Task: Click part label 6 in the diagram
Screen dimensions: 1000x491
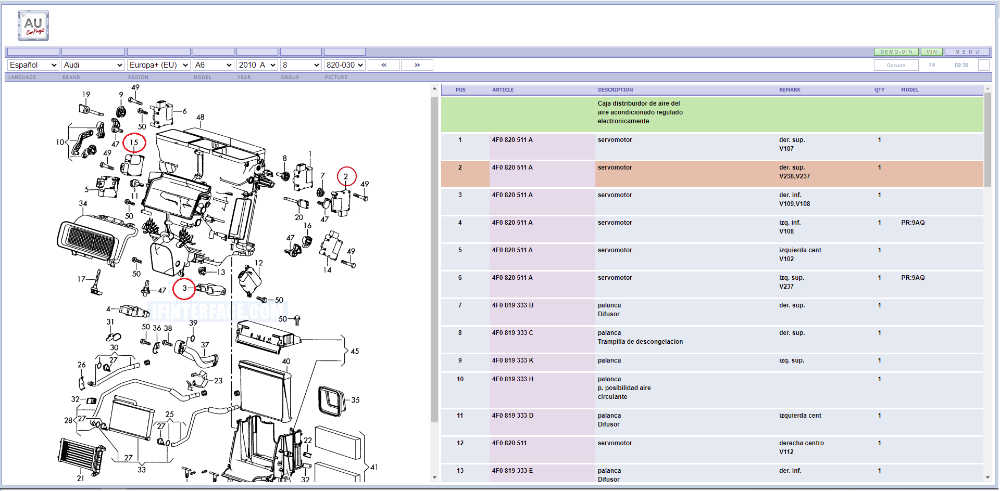Action: point(184,111)
